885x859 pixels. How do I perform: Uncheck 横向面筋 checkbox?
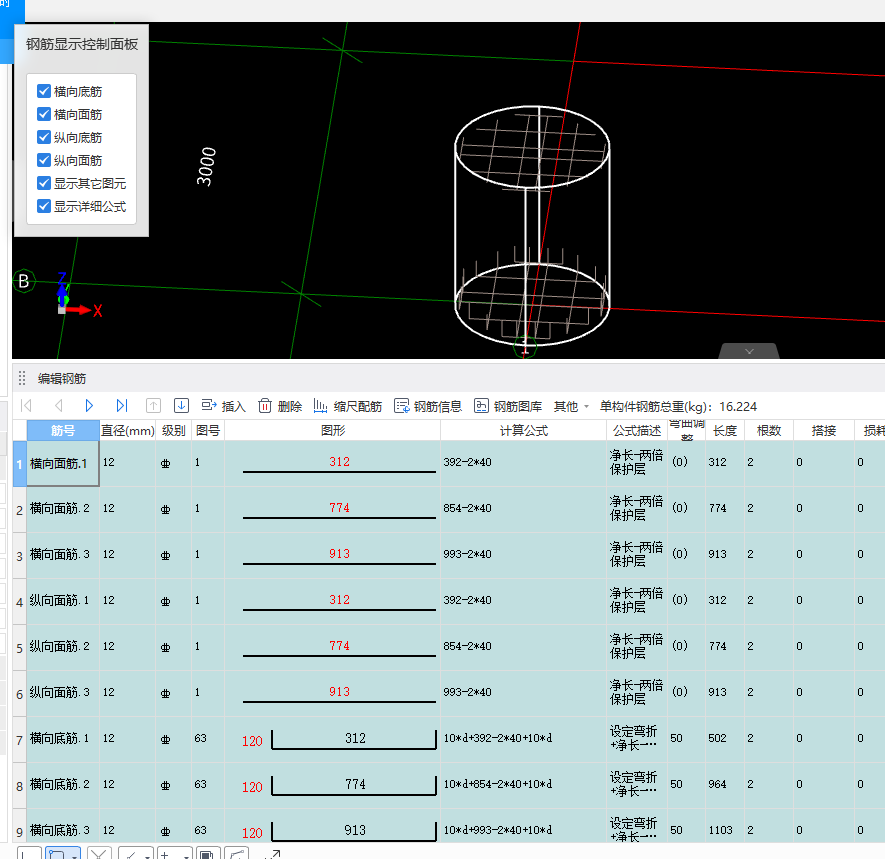tap(44, 114)
